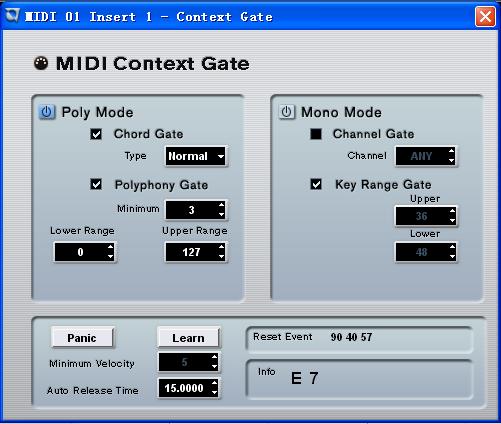Increase the Minimum Velocity stepper arrow
Screen dimensions: 501x424
(x=214, y=357)
